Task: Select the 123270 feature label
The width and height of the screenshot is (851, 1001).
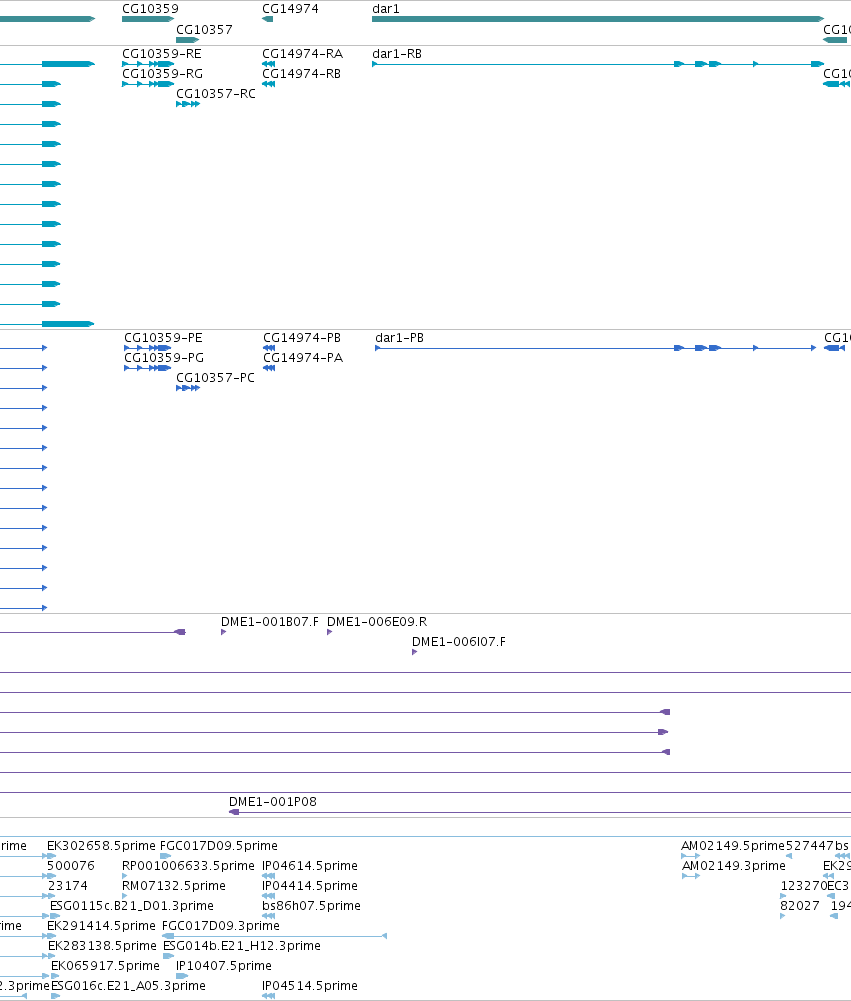Action: [x=804, y=886]
